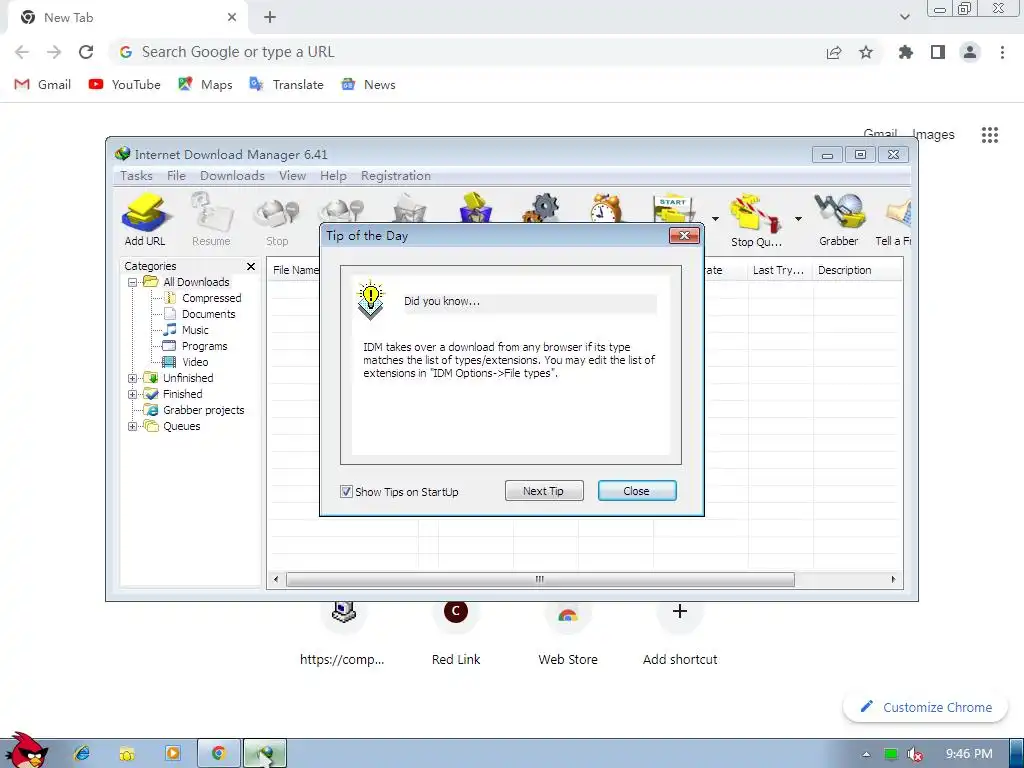This screenshot has width=1024, height=768.
Task: Click the scrollbar right arrow in download list
Action: click(x=893, y=579)
